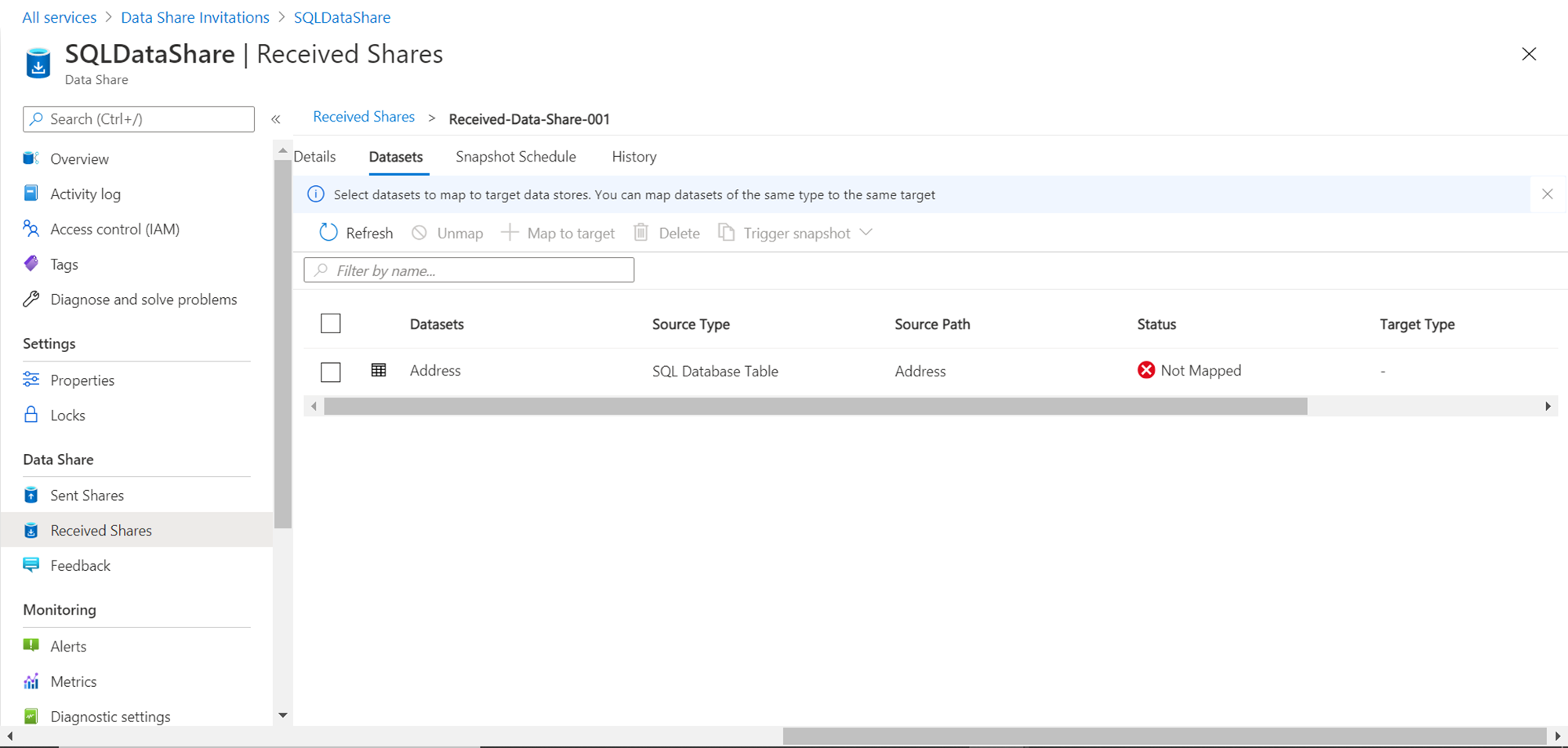Click the Locks padlock icon
Viewport: 1568px width, 748px height.
click(x=31, y=415)
